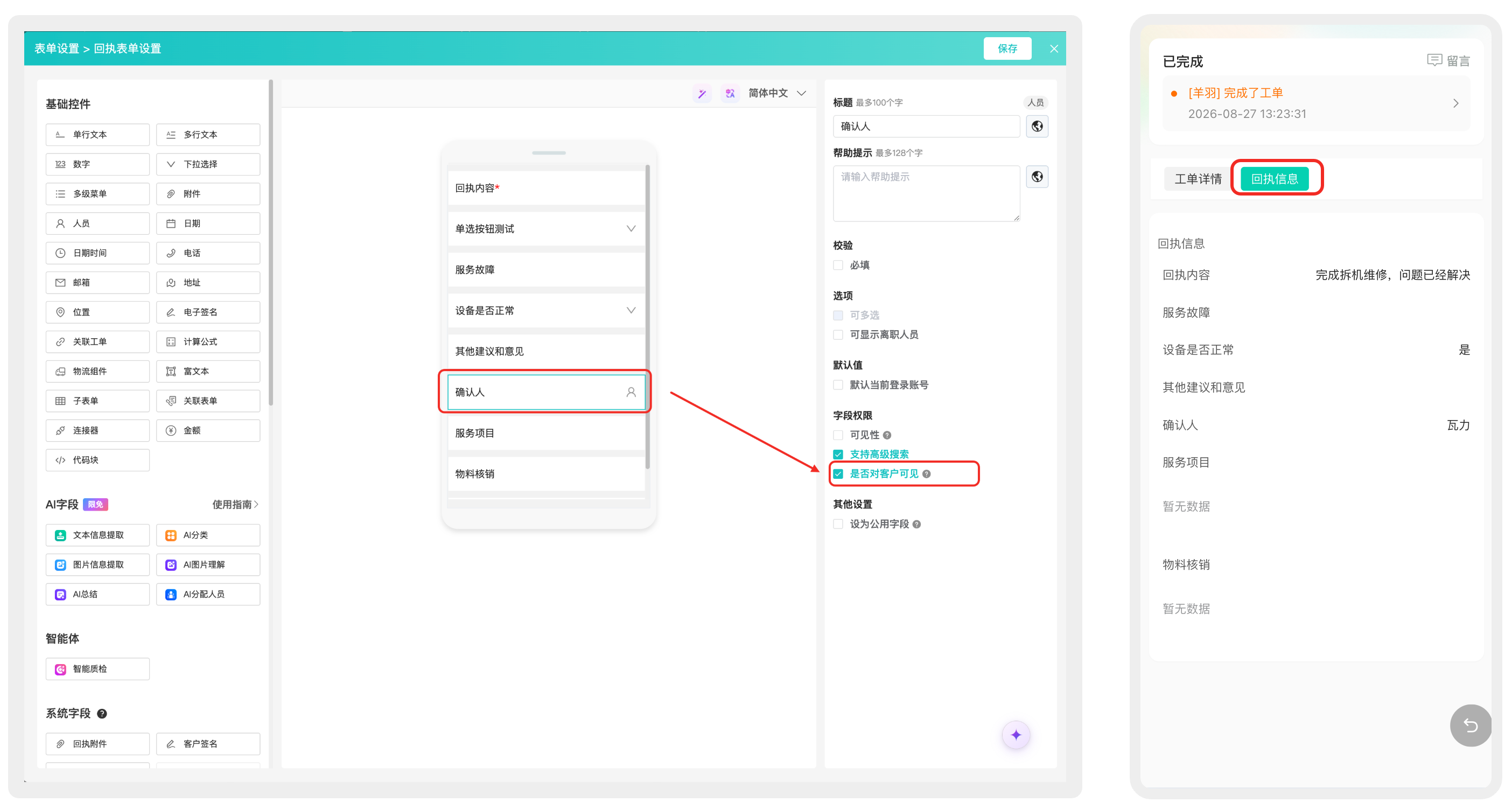1512x809 pixels.
Task: Open globe translation for 帮助提示 field
Action: 1037,177
